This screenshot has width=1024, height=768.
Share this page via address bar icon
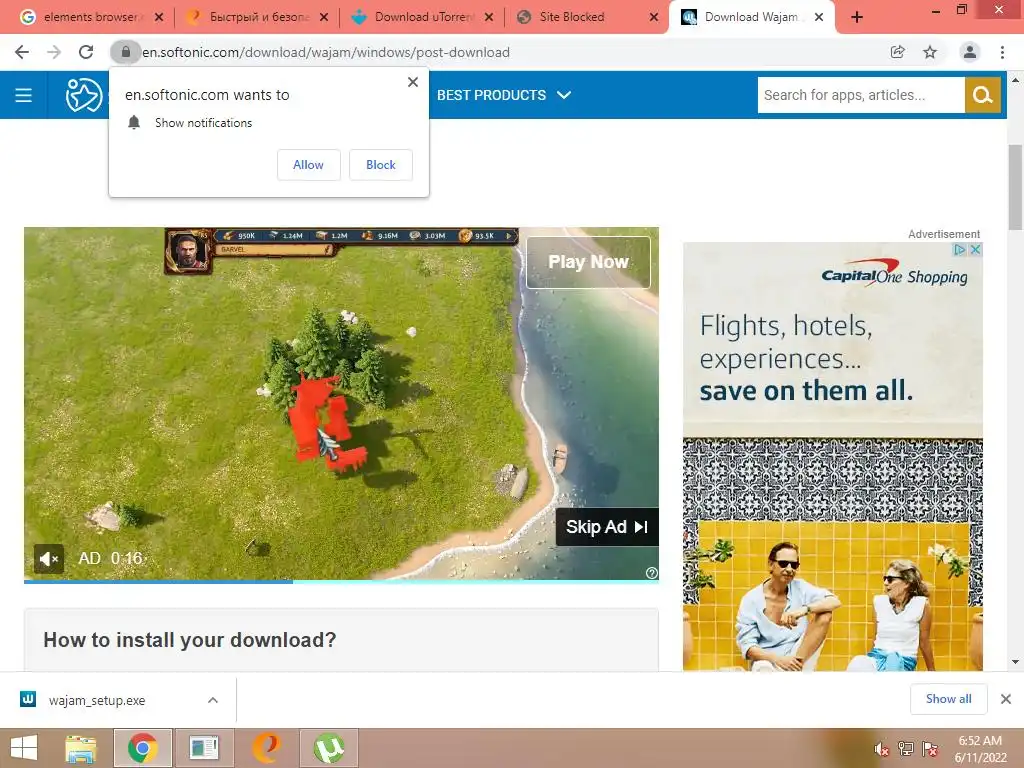[x=897, y=52]
